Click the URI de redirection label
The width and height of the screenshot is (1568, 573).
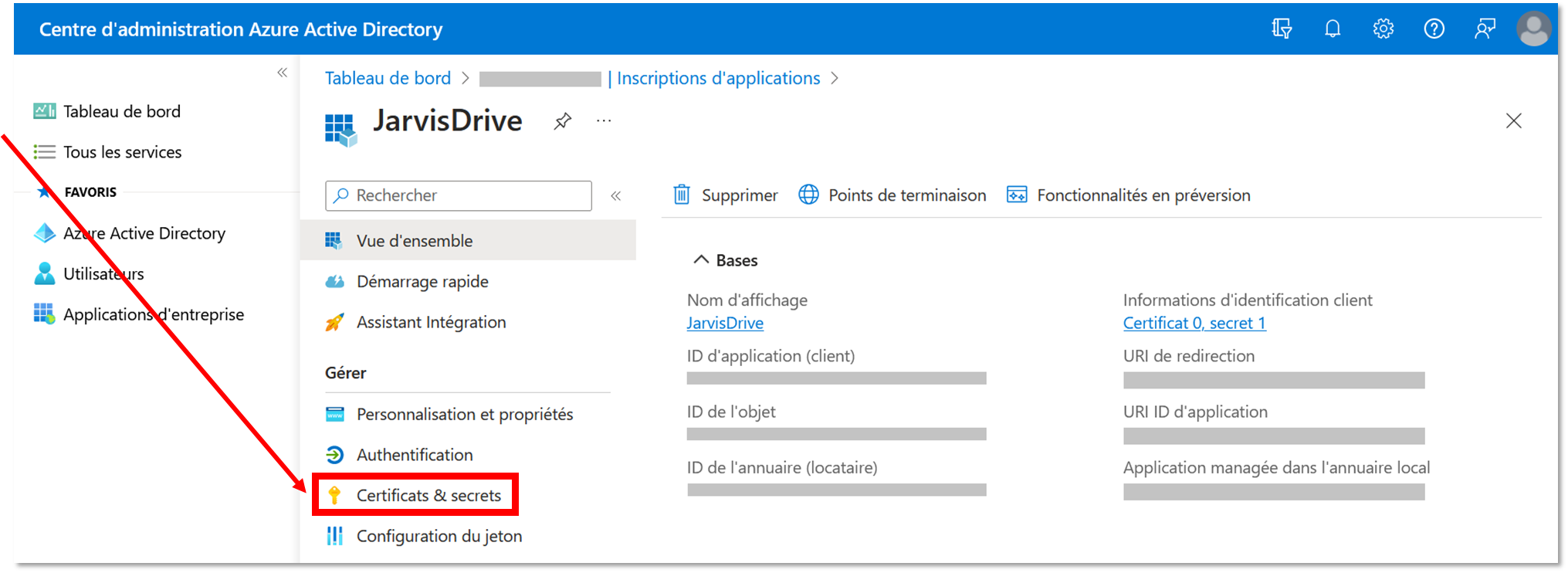point(1189,356)
